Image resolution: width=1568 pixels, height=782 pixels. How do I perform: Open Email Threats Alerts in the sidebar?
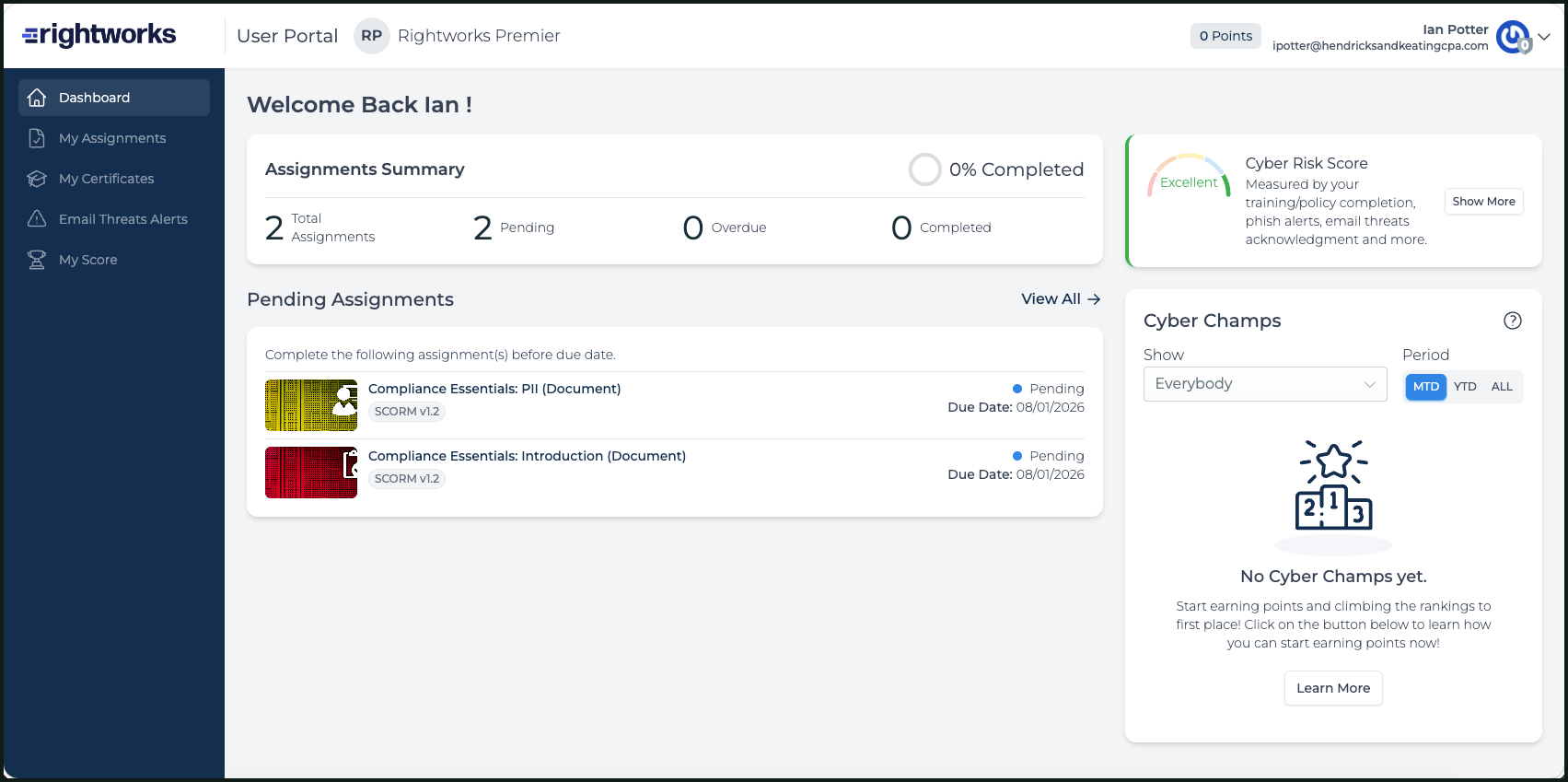point(114,219)
